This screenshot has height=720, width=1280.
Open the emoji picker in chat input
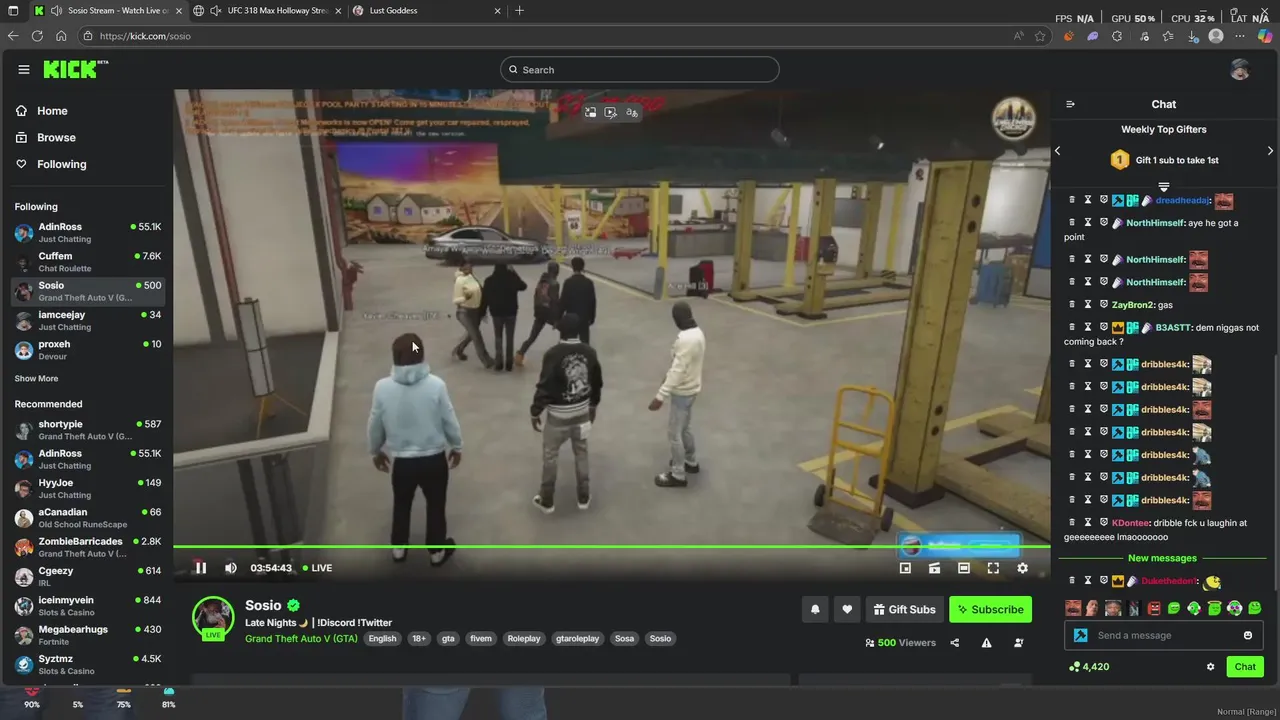[x=1248, y=635]
